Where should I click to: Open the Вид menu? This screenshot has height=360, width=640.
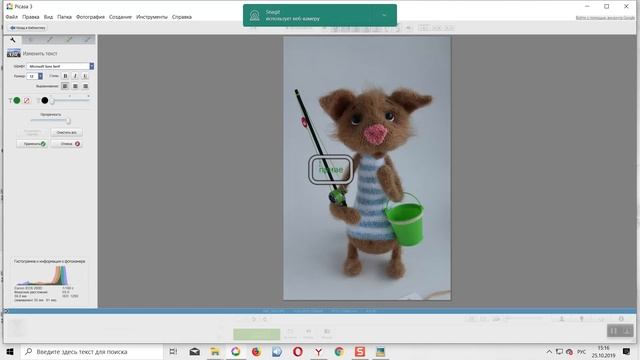tap(48, 17)
